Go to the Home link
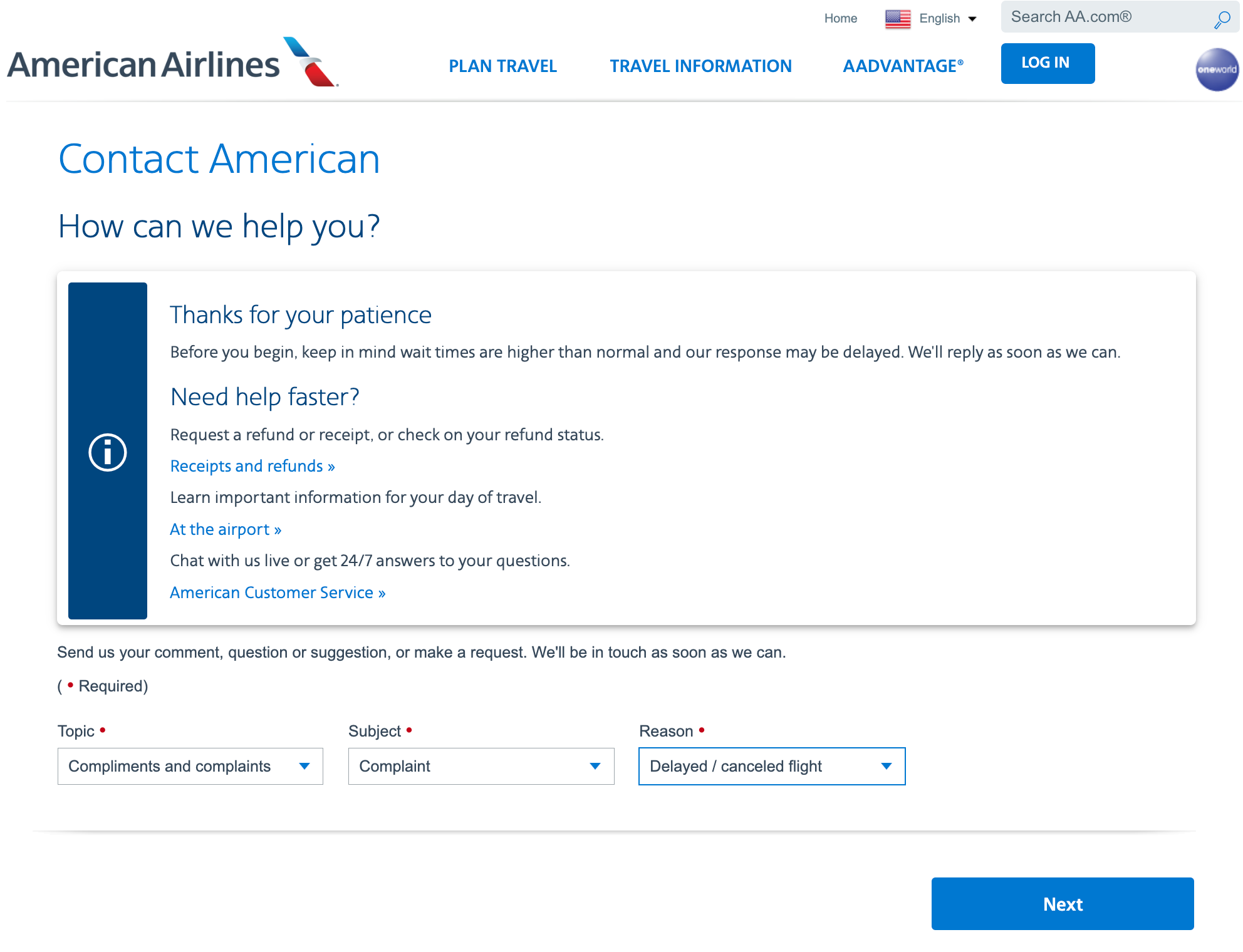The height and width of the screenshot is (952, 1243). (840, 19)
